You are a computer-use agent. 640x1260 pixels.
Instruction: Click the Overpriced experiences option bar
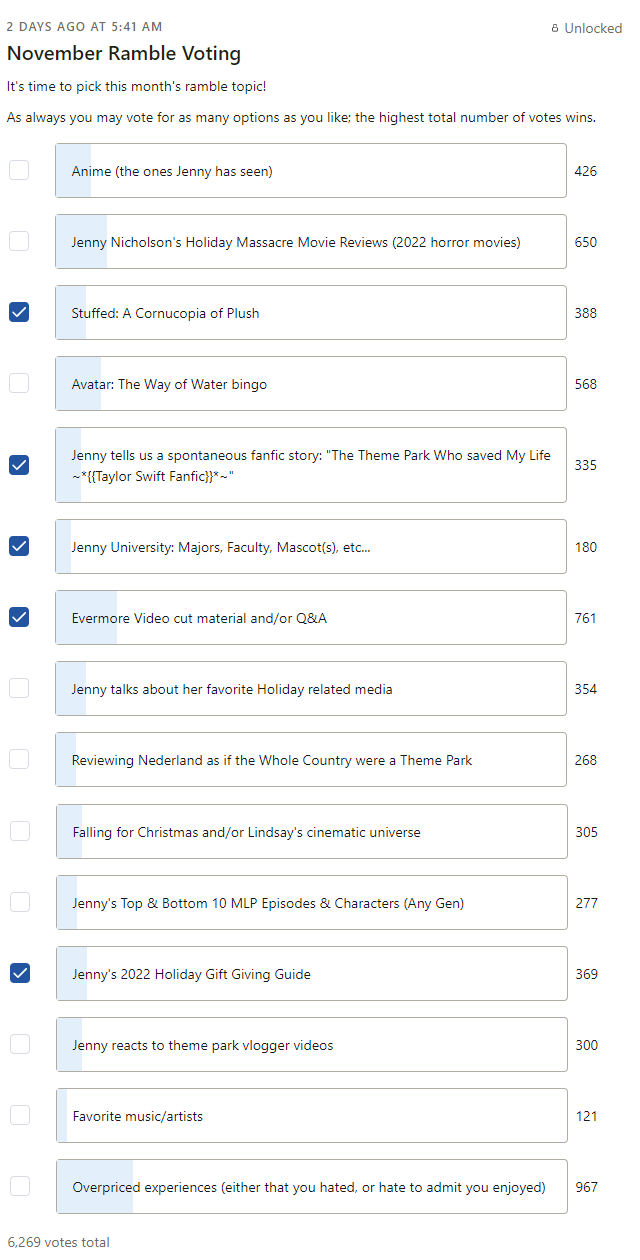click(x=311, y=1187)
